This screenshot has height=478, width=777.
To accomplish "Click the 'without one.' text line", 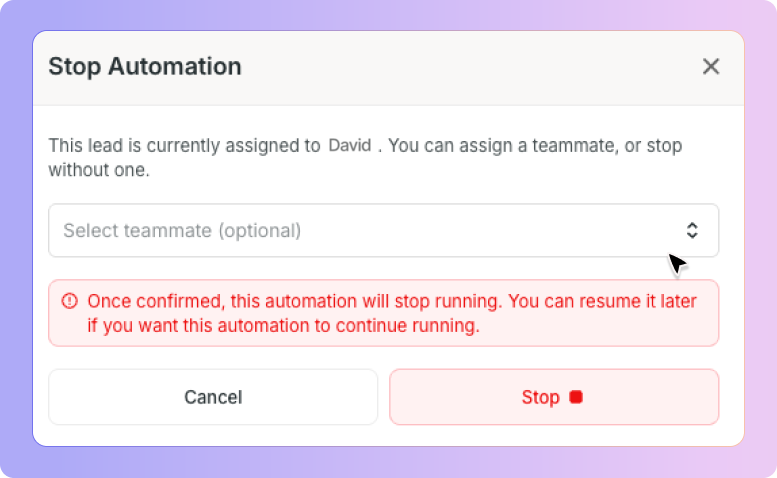I will pyautogui.click(x=99, y=170).
